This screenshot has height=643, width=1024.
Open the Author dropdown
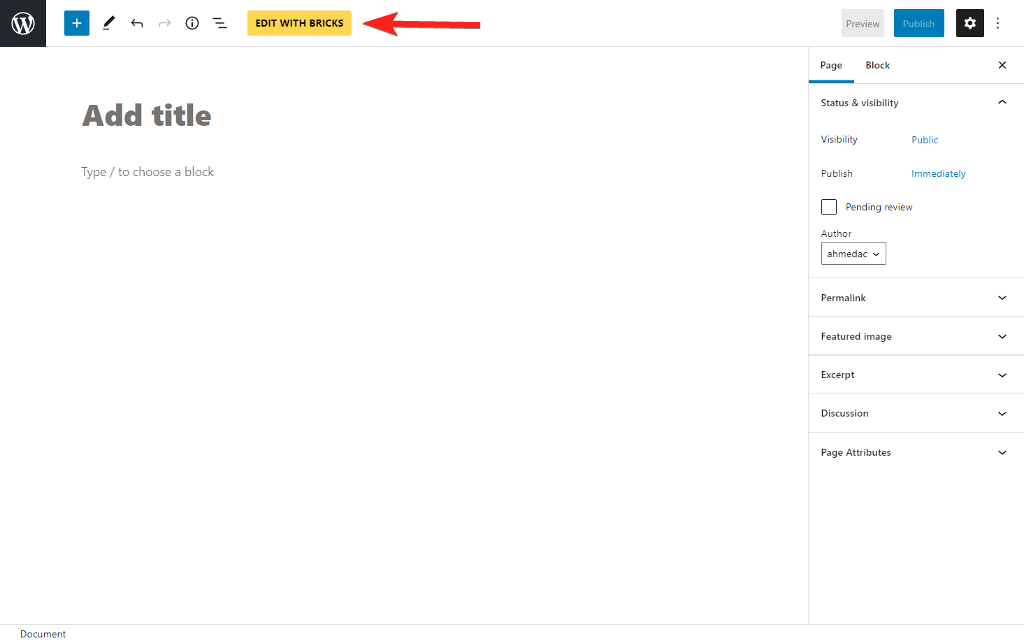click(853, 254)
